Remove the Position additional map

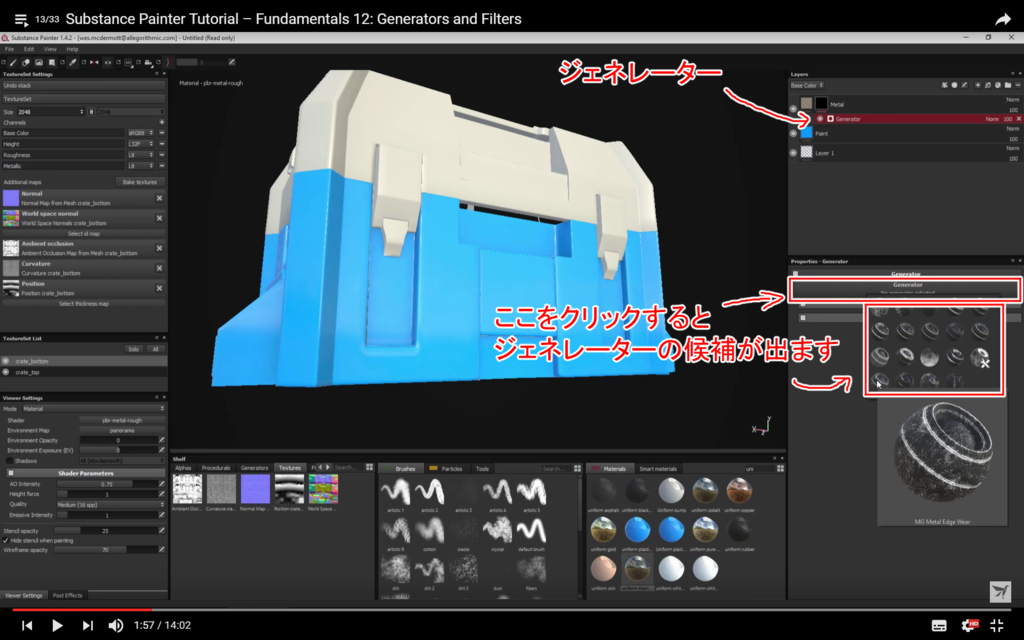pyautogui.click(x=159, y=288)
